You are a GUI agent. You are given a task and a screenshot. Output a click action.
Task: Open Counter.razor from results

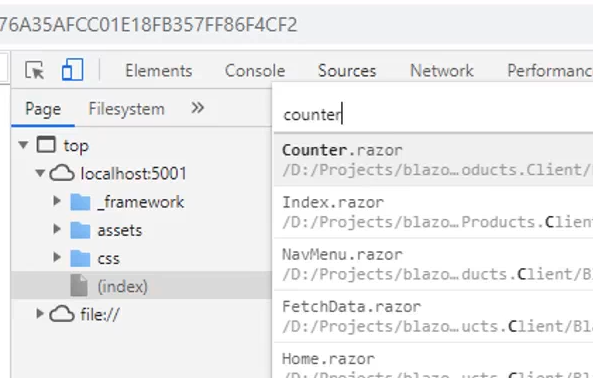(x=433, y=160)
